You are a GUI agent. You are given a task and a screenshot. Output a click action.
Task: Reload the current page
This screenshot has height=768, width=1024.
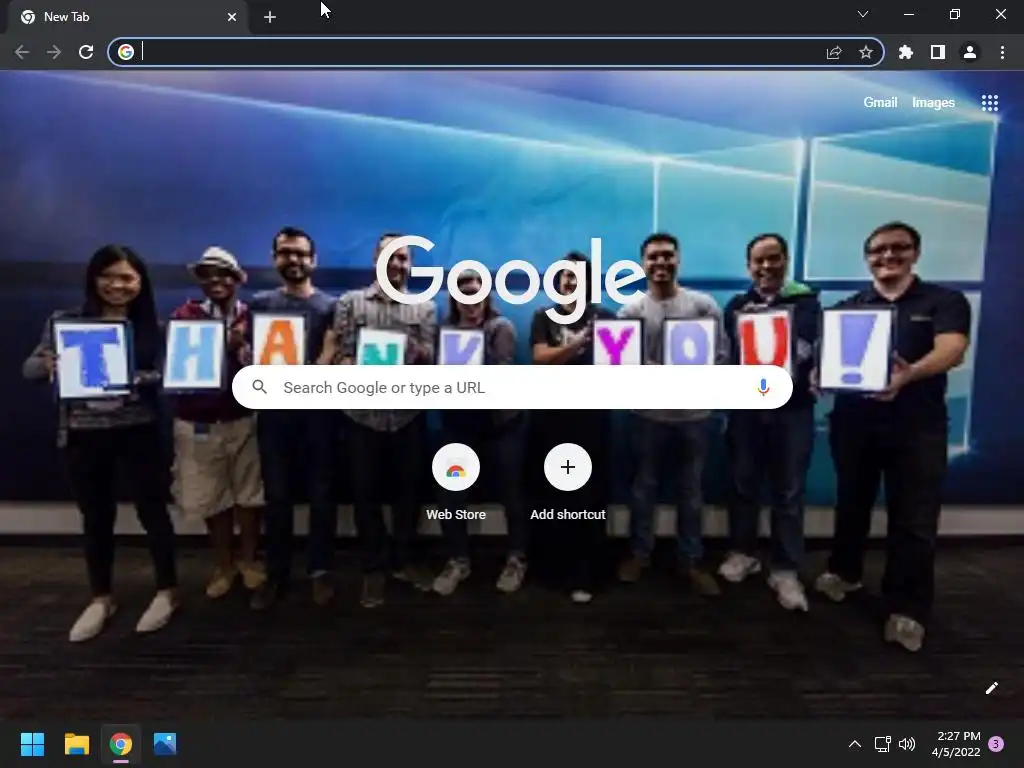click(x=86, y=52)
